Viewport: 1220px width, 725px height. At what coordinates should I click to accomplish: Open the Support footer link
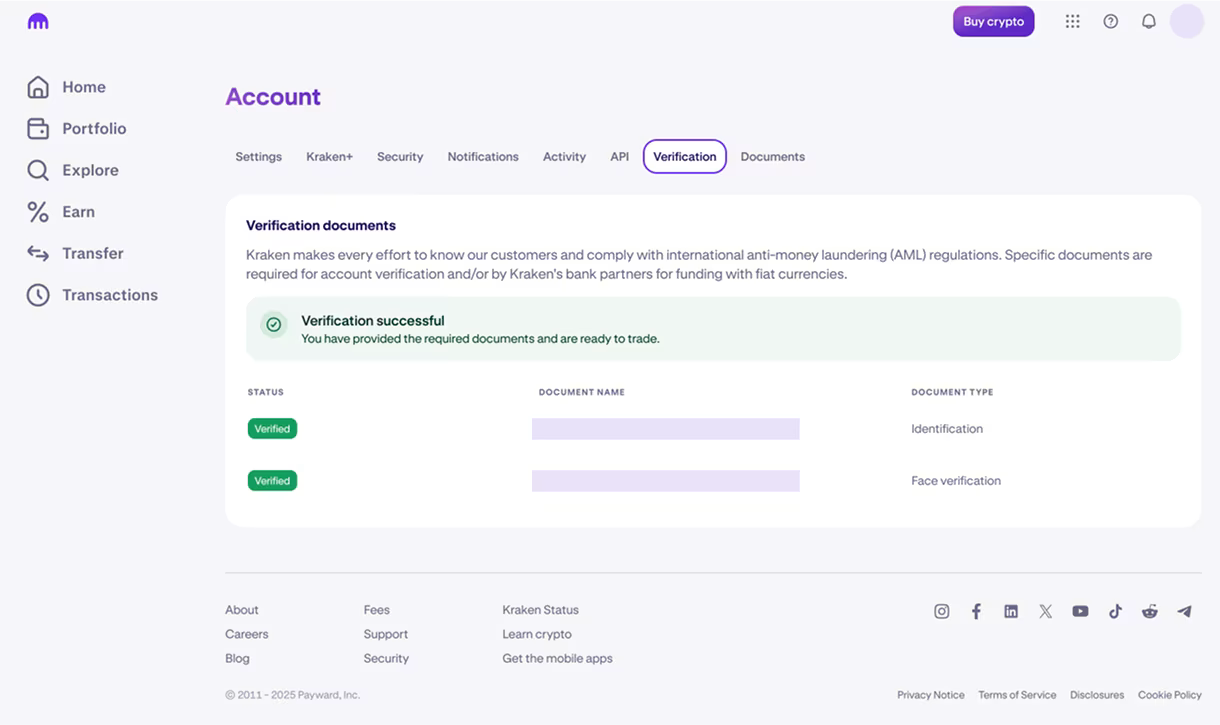[386, 634]
